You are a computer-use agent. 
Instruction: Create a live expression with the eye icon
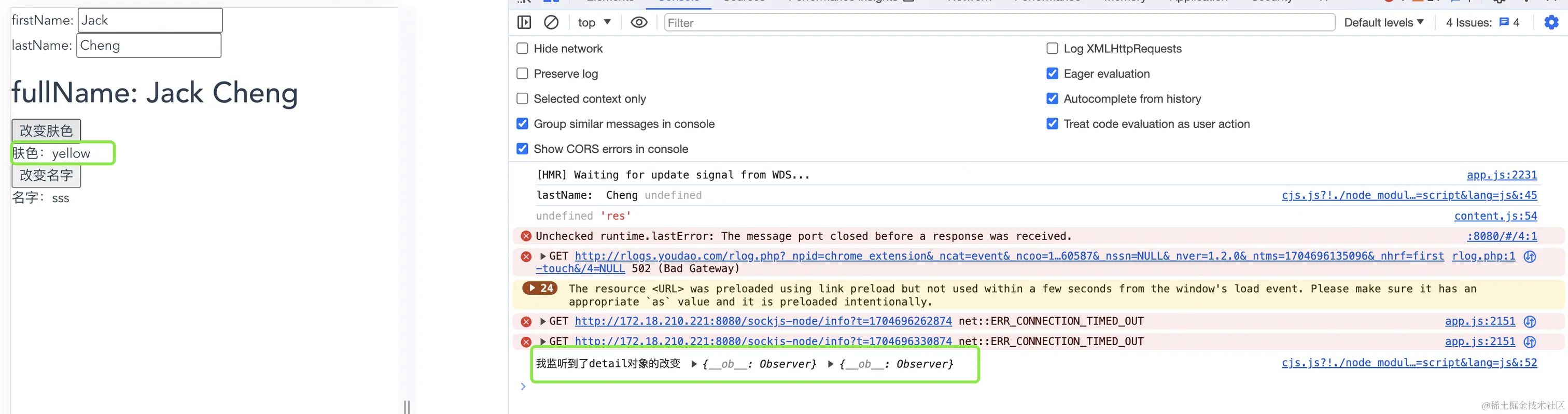638,22
